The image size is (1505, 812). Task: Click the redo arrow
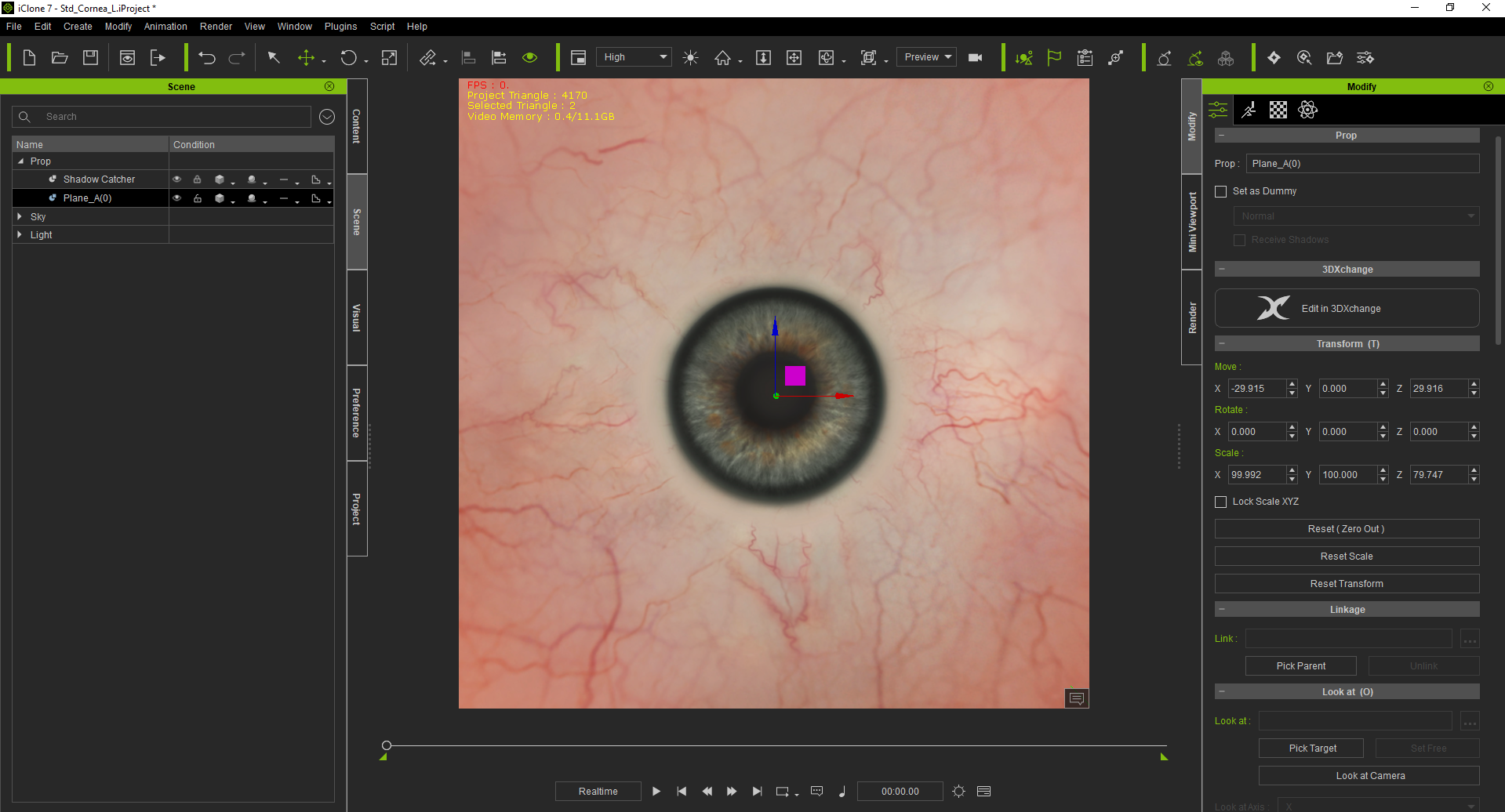[237, 57]
